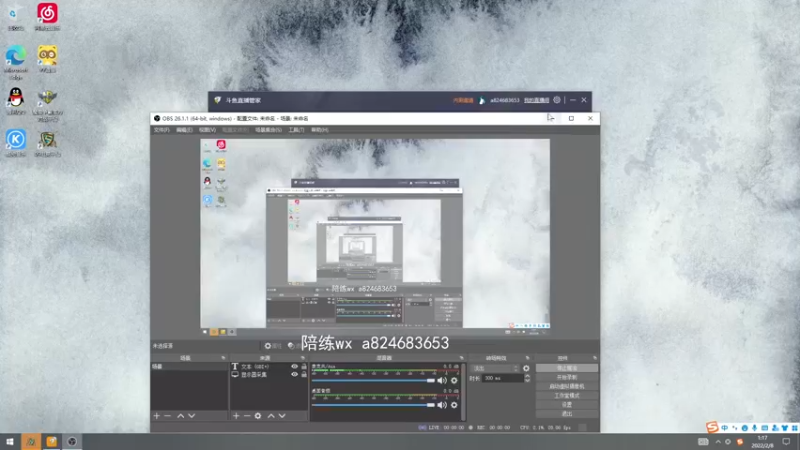The width and height of the screenshot is (800, 450).
Task: Start the virtual camera button
Action: point(567,386)
